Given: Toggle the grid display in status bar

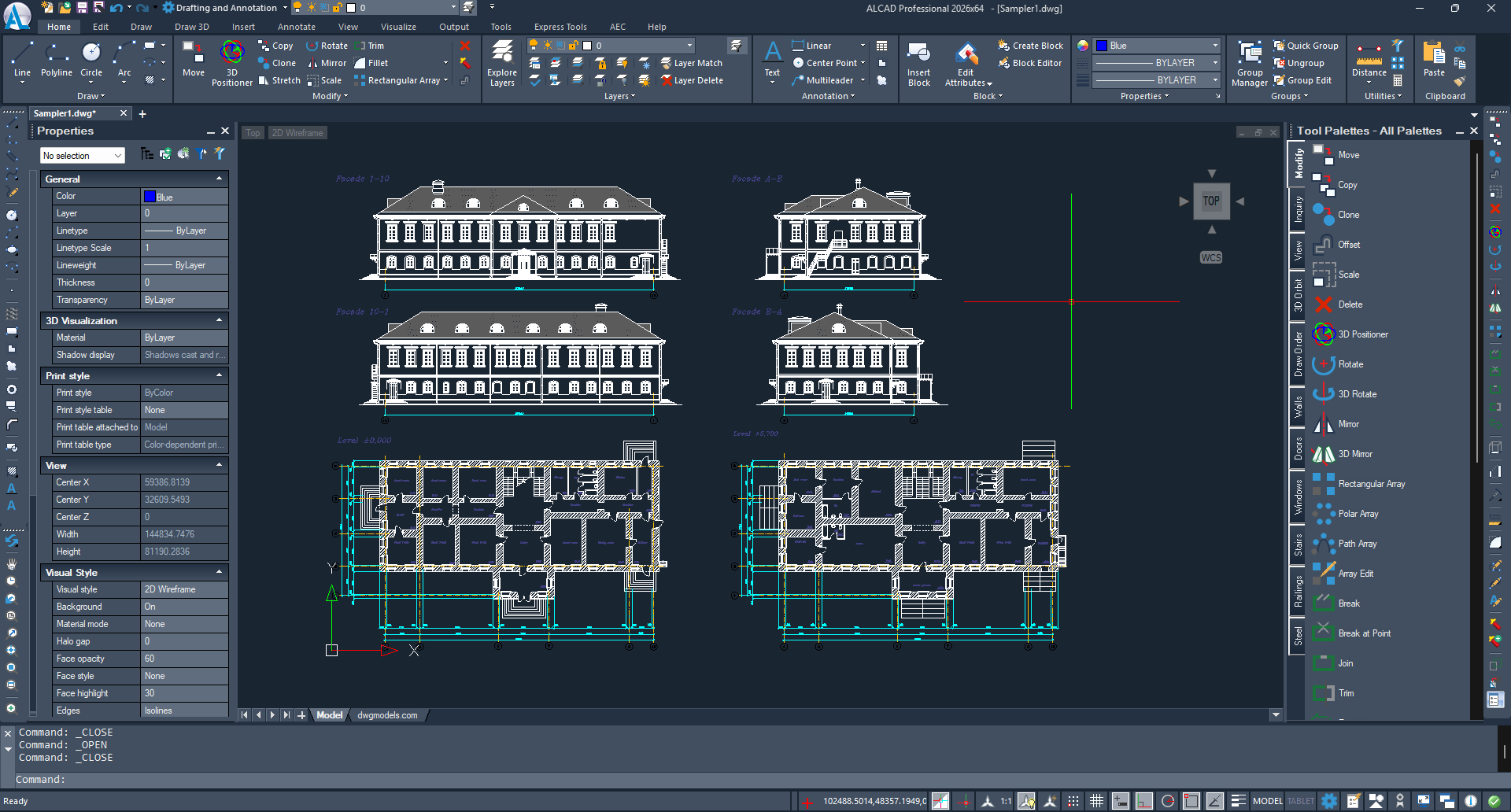Looking at the screenshot, I should [x=1096, y=801].
